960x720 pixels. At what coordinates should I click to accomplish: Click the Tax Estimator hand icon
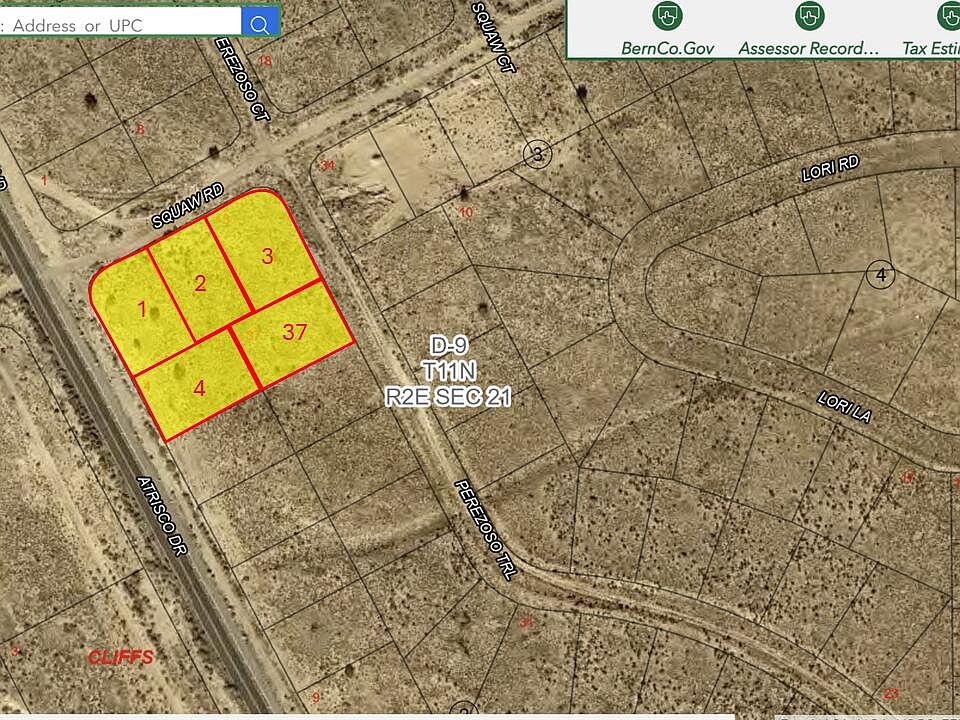950,16
